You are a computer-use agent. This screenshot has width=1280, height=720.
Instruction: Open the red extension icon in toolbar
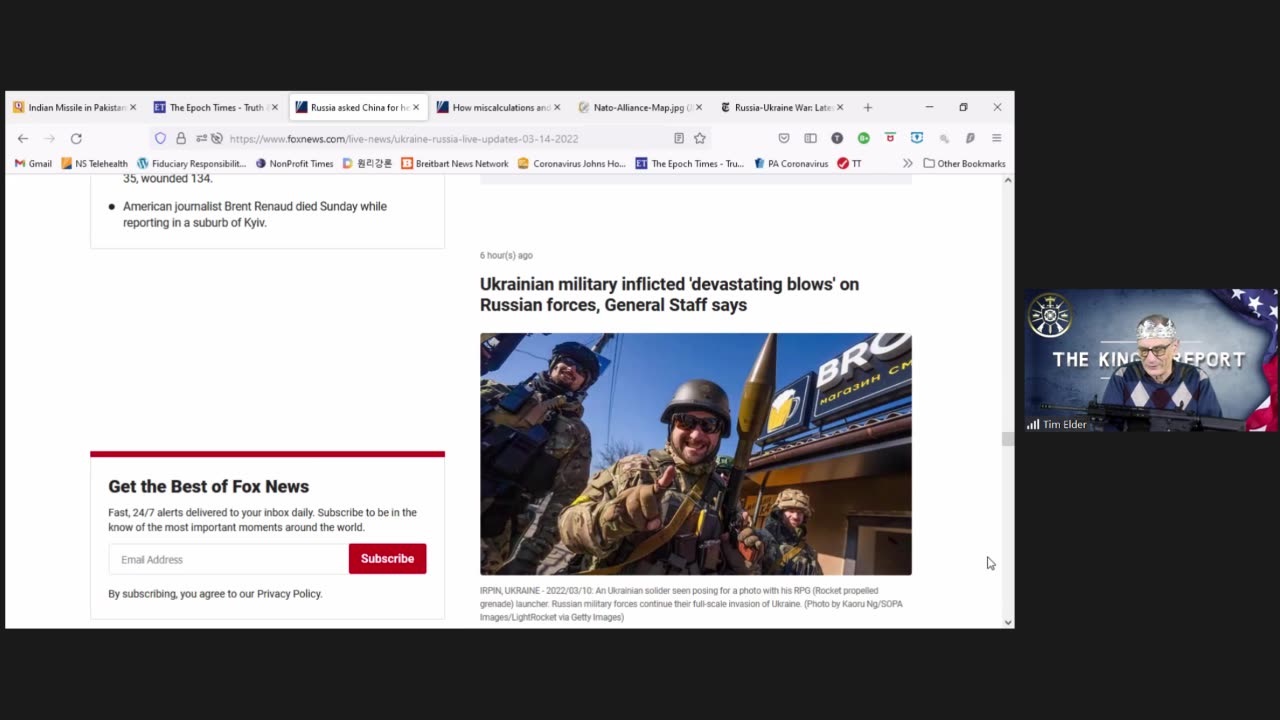890,138
